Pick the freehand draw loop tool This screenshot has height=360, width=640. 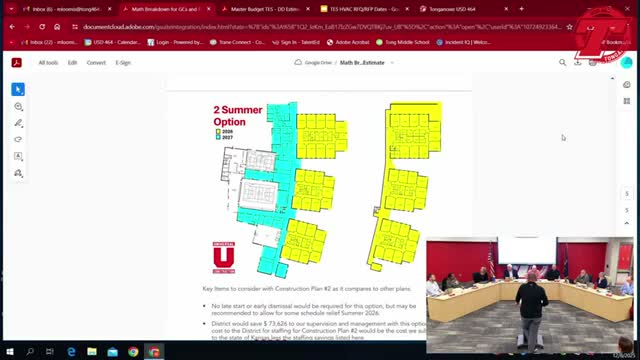18,140
